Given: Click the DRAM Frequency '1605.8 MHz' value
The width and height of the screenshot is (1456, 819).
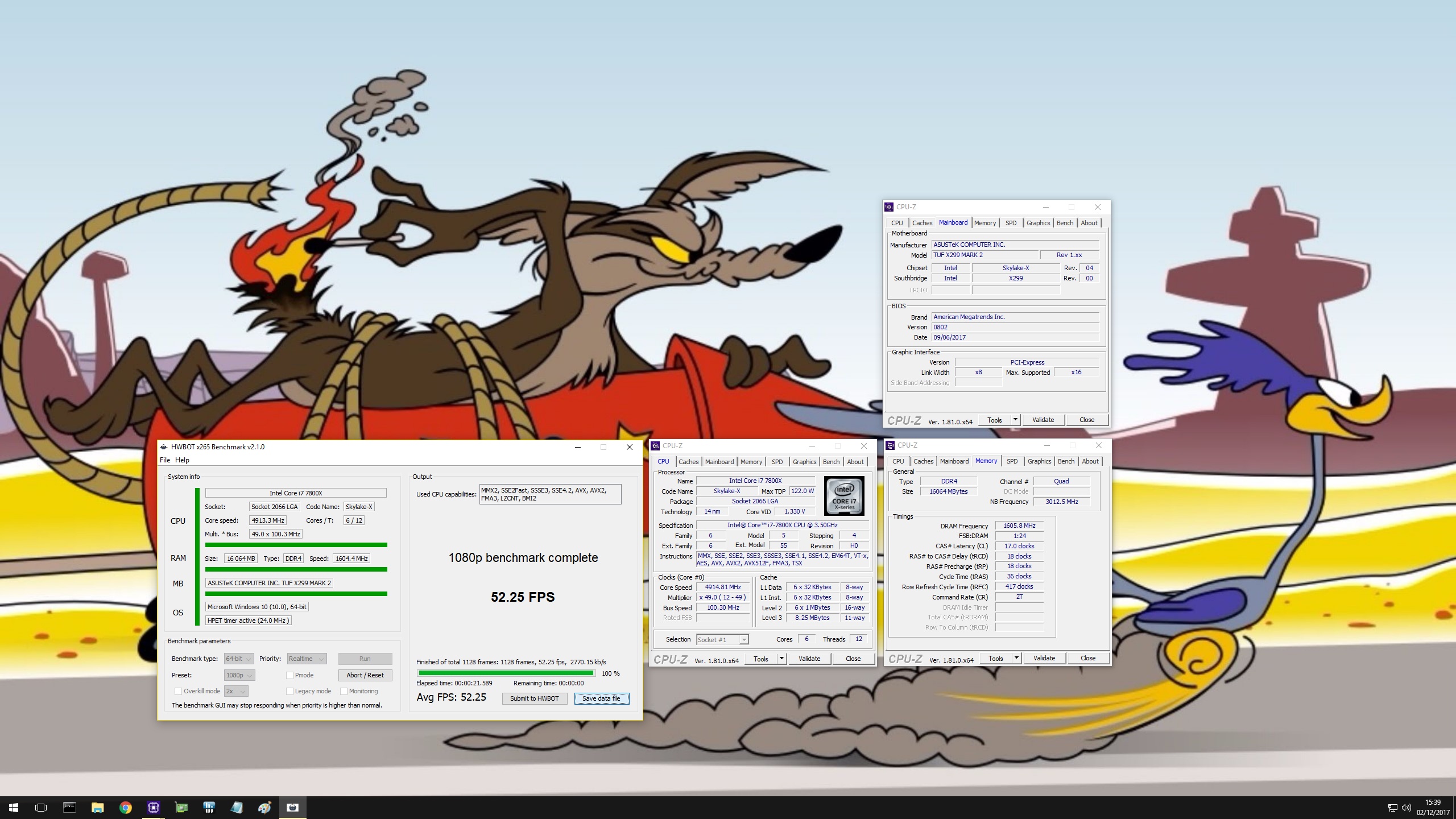Looking at the screenshot, I should point(1019,526).
